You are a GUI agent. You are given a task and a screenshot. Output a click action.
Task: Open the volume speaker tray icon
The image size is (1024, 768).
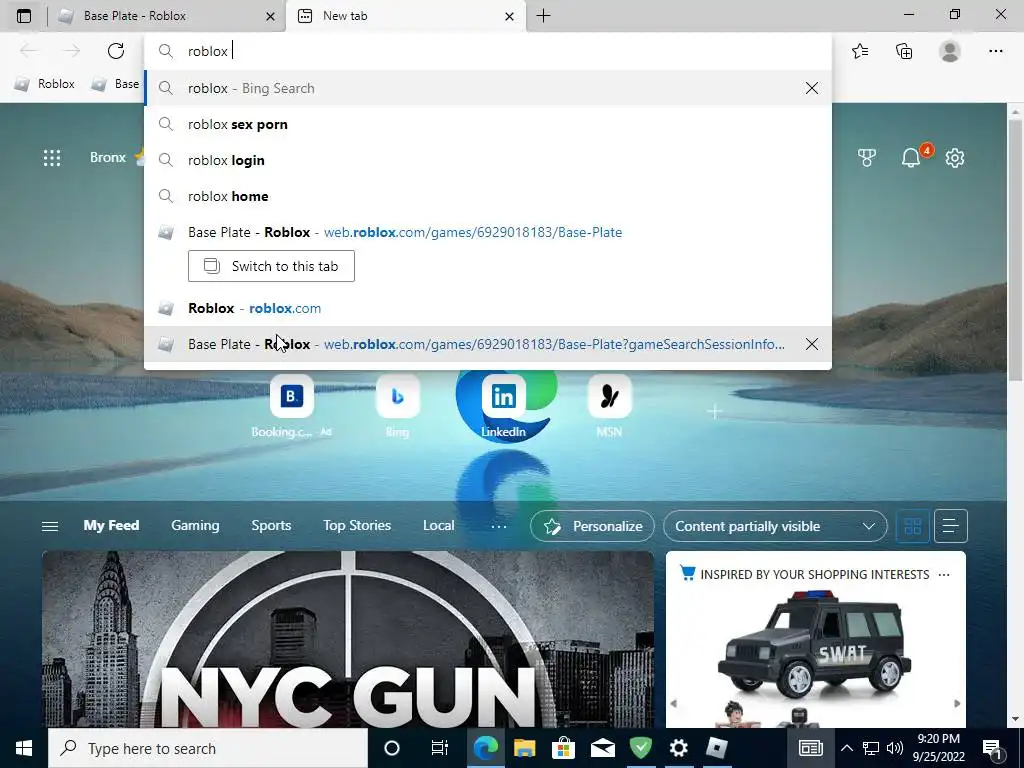(895, 748)
